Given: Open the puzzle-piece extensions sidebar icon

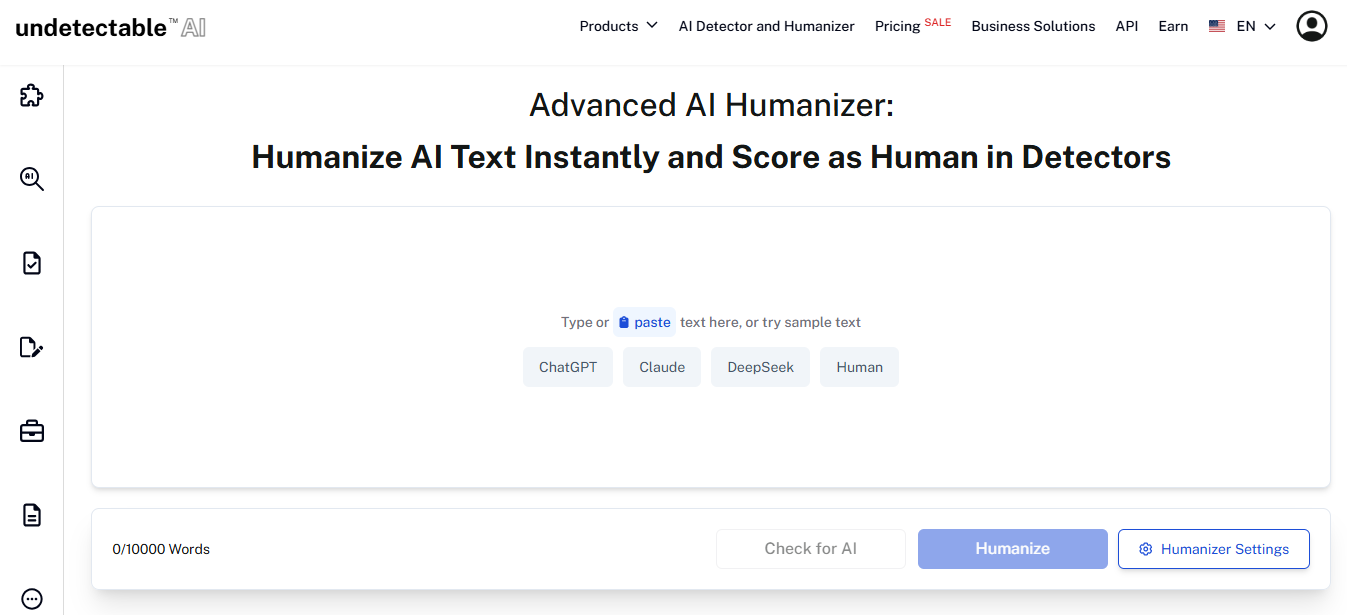Looking at the screenshot, I should click(x=32, y=96).
